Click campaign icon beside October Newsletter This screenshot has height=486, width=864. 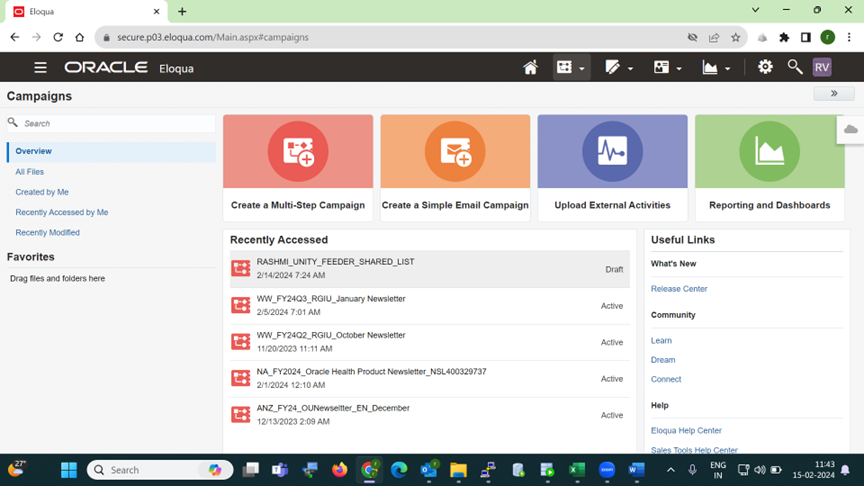click(240, 342)
